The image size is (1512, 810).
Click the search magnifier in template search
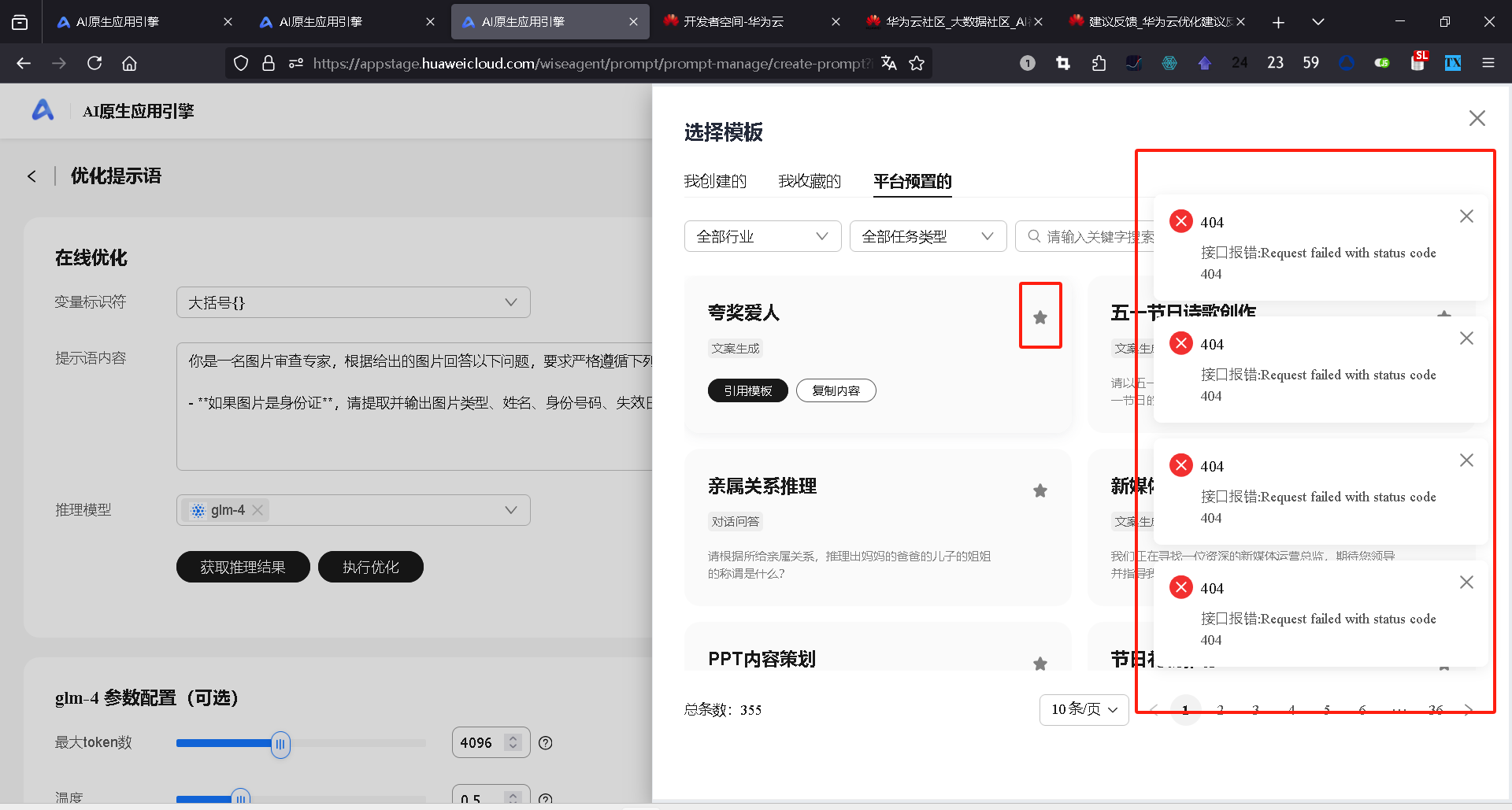click(1034, 236)
